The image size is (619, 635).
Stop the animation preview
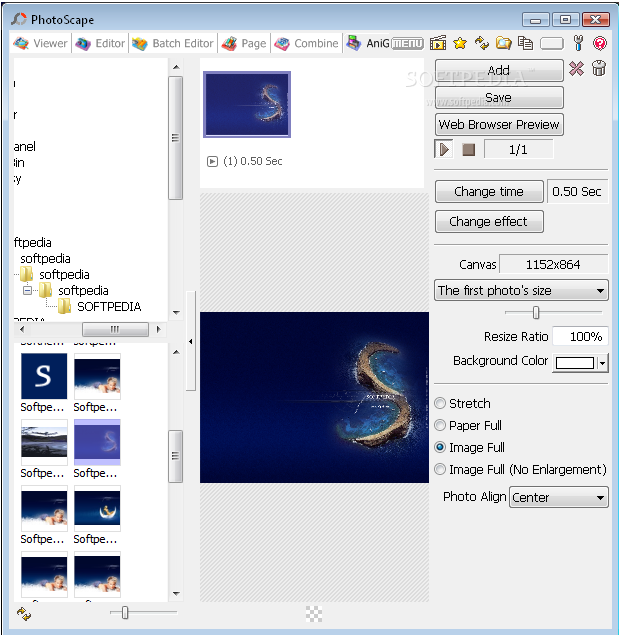click(x=469, y=149)
